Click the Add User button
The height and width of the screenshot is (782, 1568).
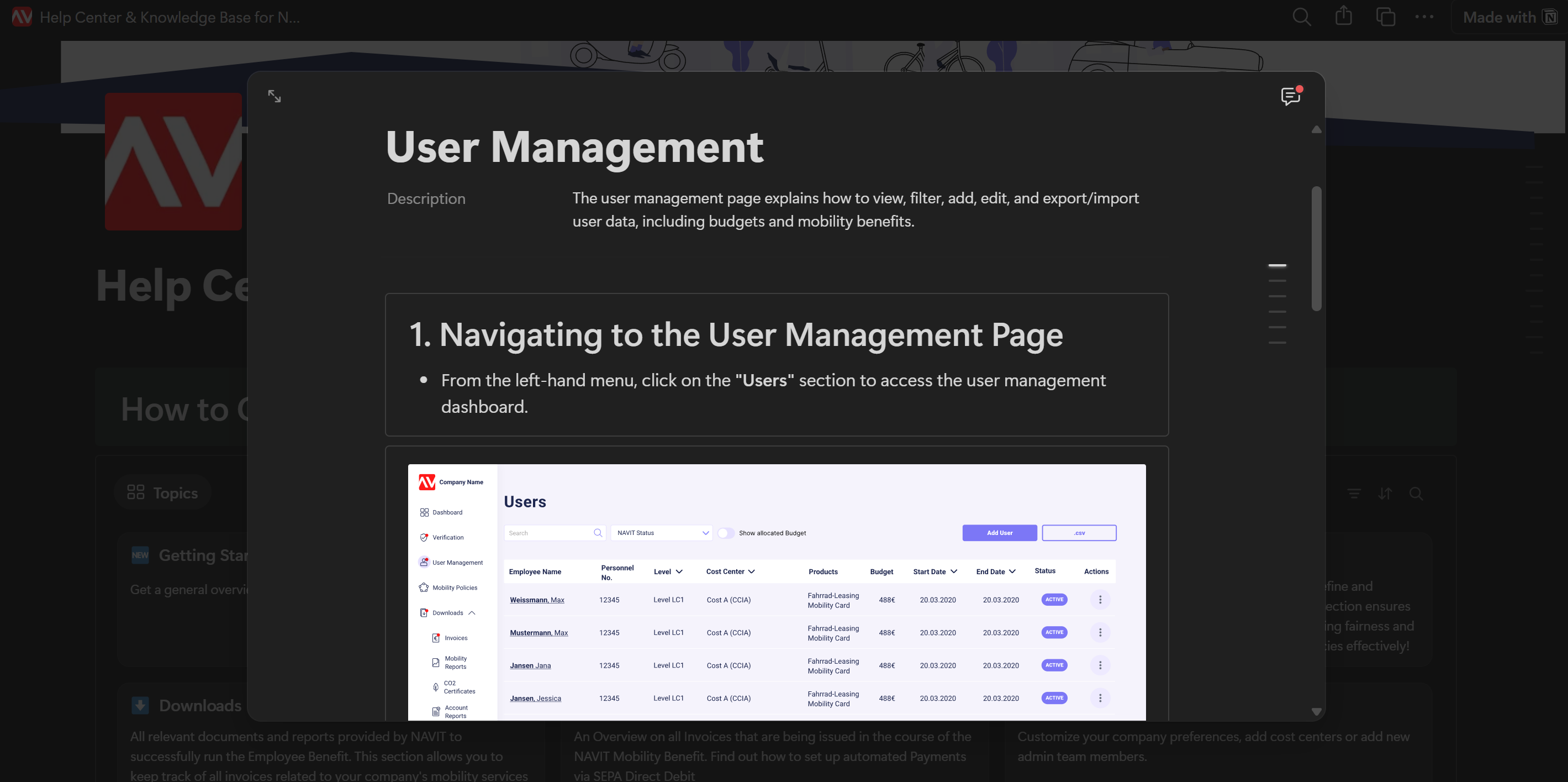click(999, 533)
